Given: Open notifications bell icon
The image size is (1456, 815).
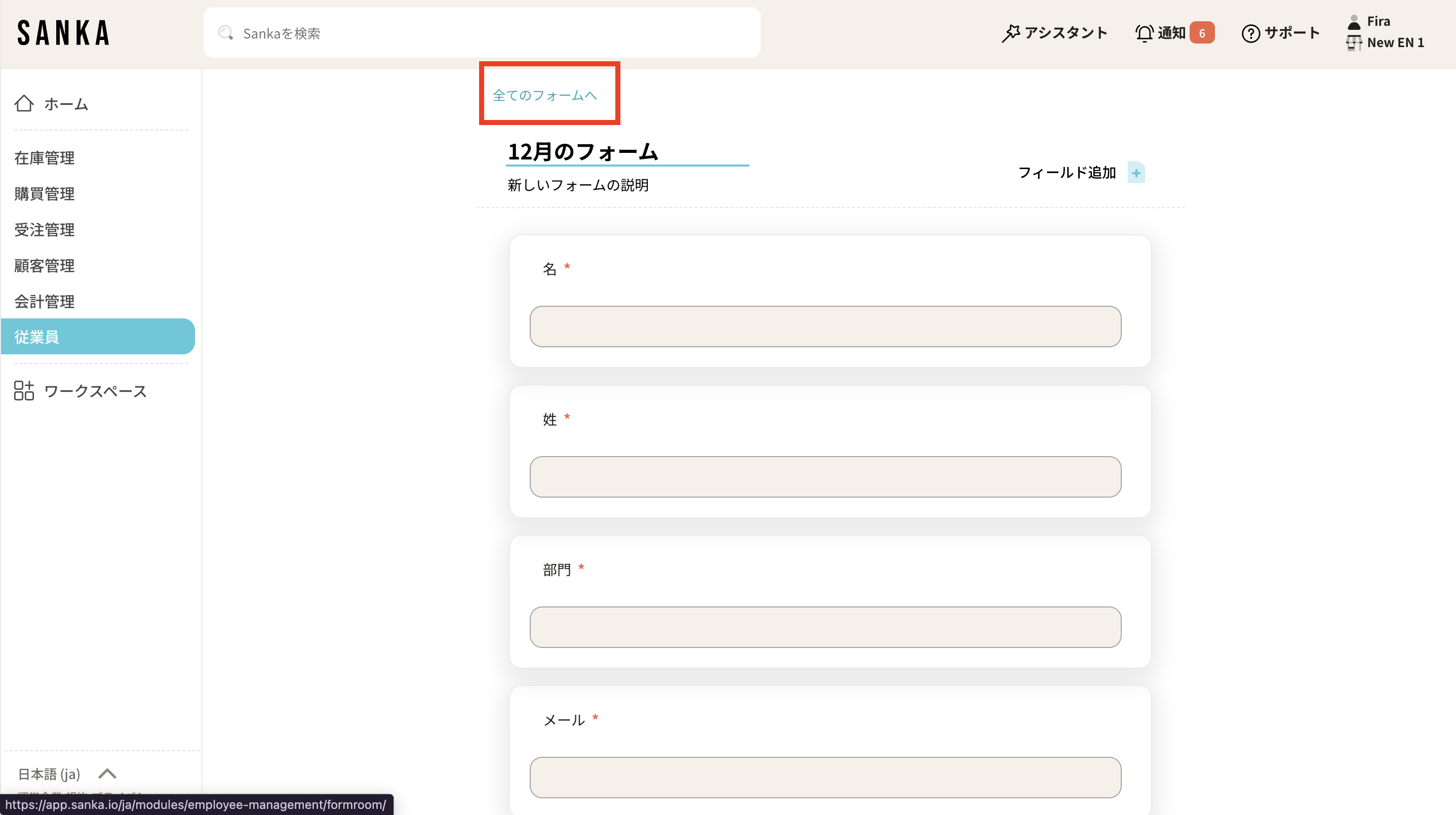Looking at the screenshot, I should click(x=1144, y=33).
